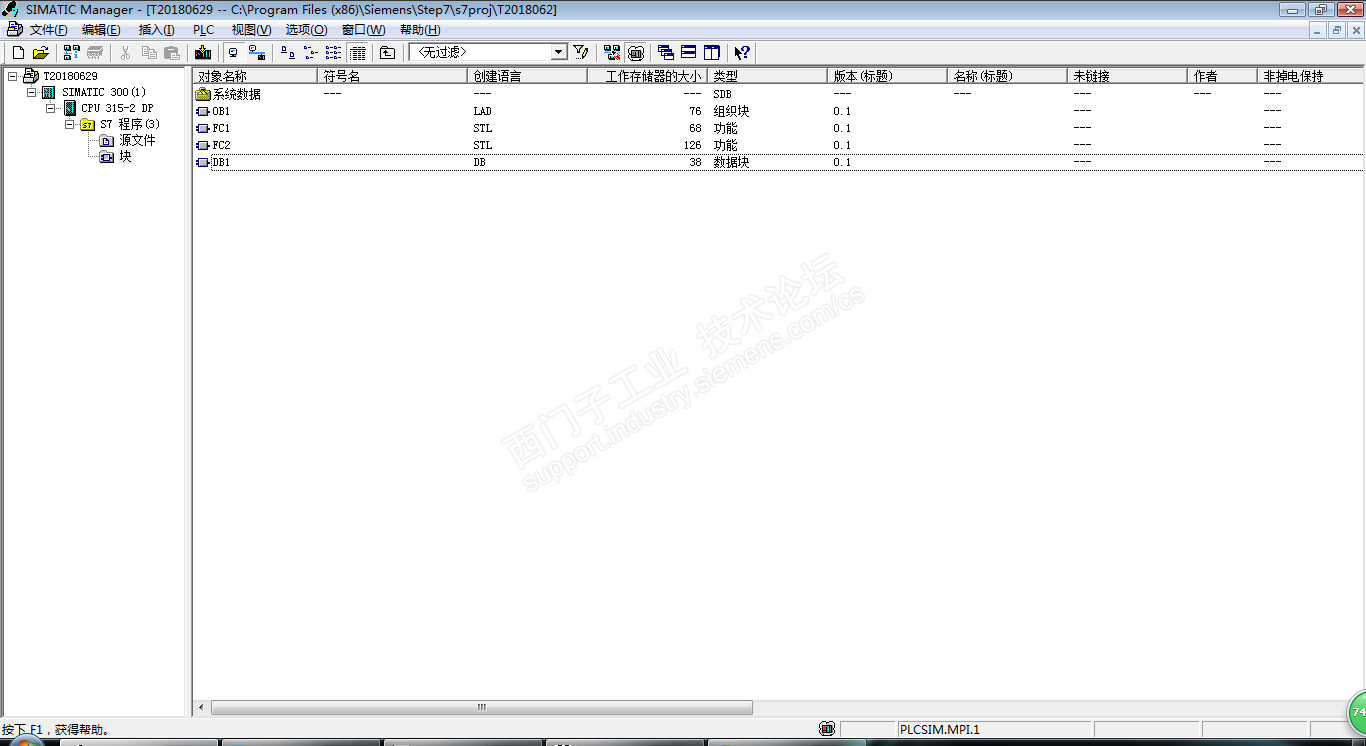Click the horizontal scrollbar thumb of the object list
The width and height of the screenshot is (1366, 746).
click(x=481, y=707)
